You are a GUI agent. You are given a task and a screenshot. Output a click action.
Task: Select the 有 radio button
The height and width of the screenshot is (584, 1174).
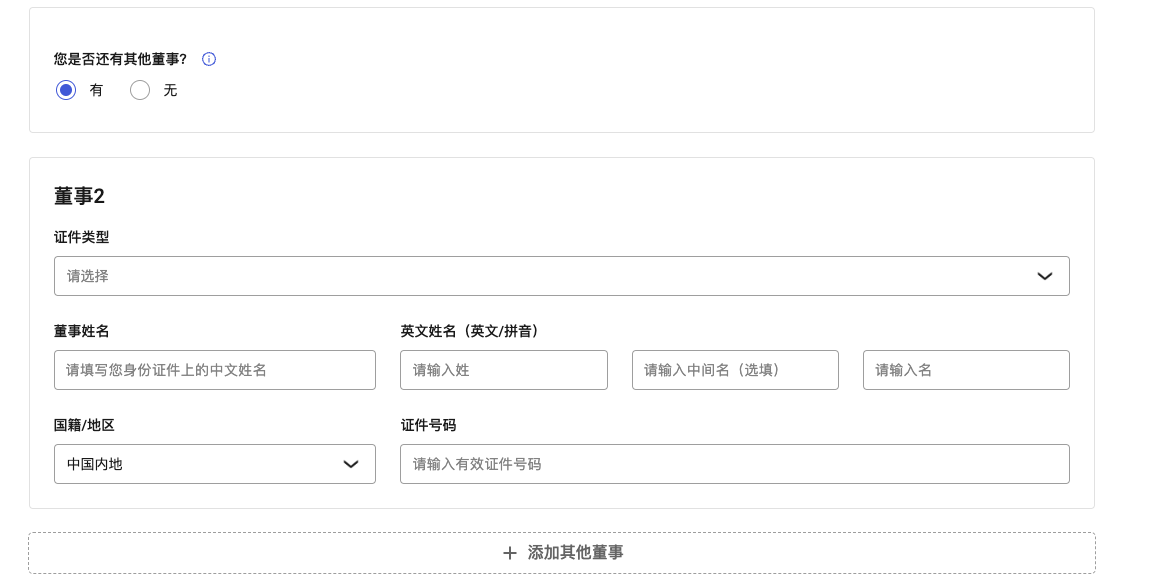tap(66, 90)
